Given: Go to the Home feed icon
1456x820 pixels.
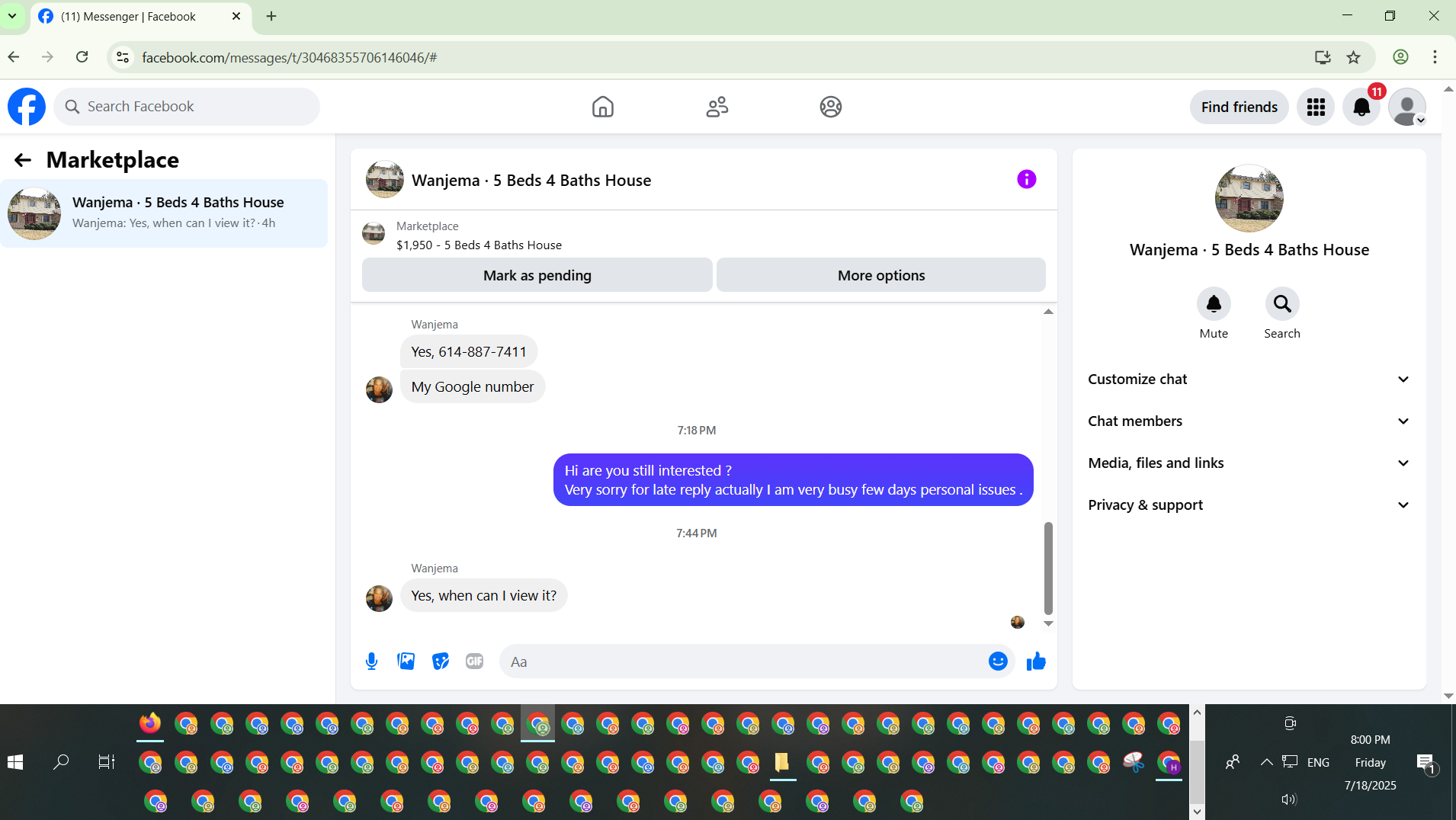Looking at the screenshot, I should pos(602,107).
